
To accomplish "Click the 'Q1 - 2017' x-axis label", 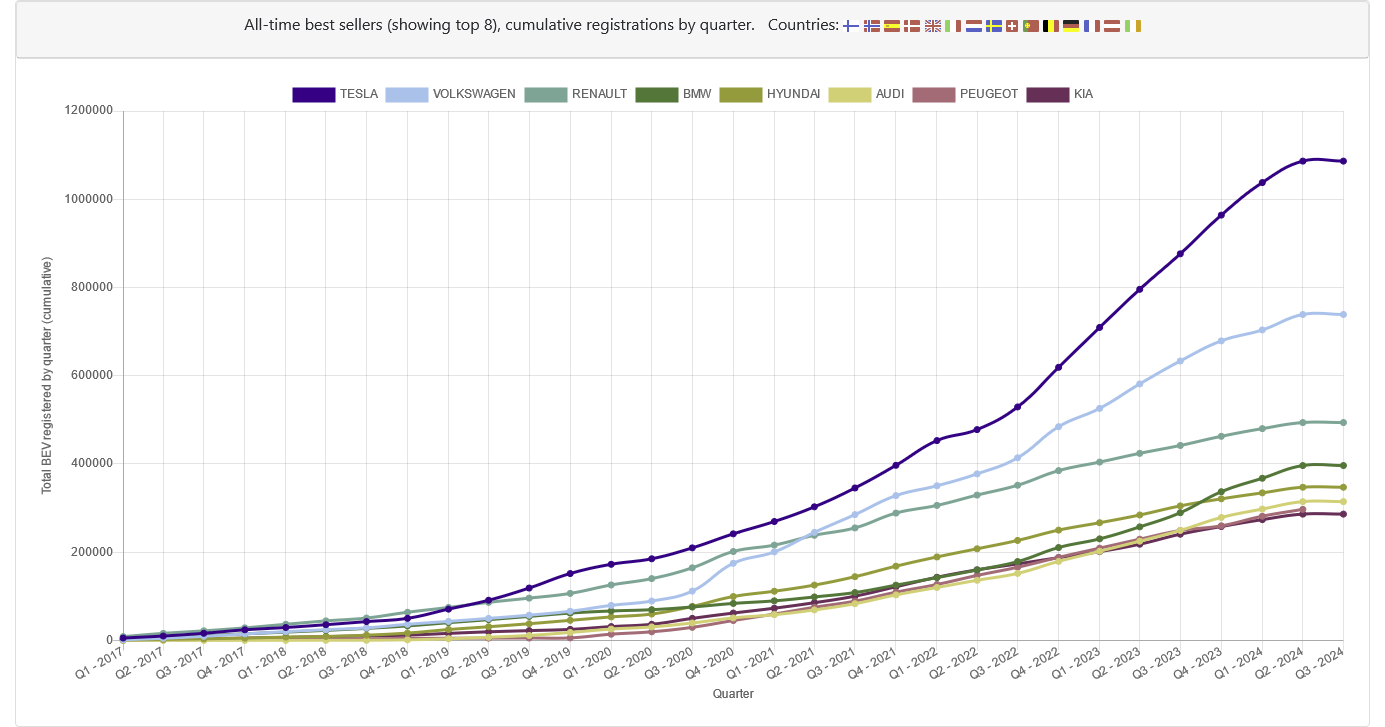I will [x=102, y=662].
